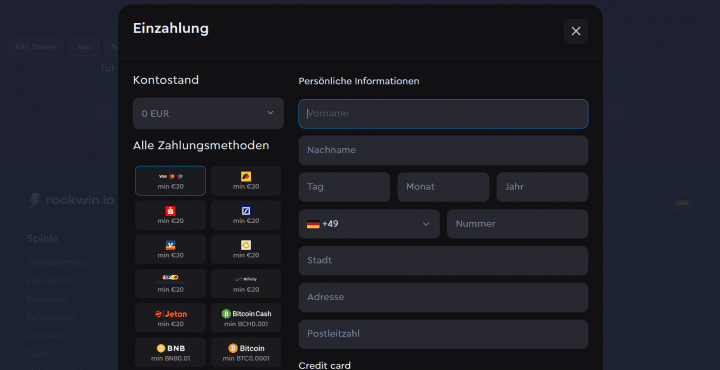The height and width of the screenshot is (370, 720).
Task: Activate the Monat birth month field
Action: pyautogui.click(x=443, y=187)
